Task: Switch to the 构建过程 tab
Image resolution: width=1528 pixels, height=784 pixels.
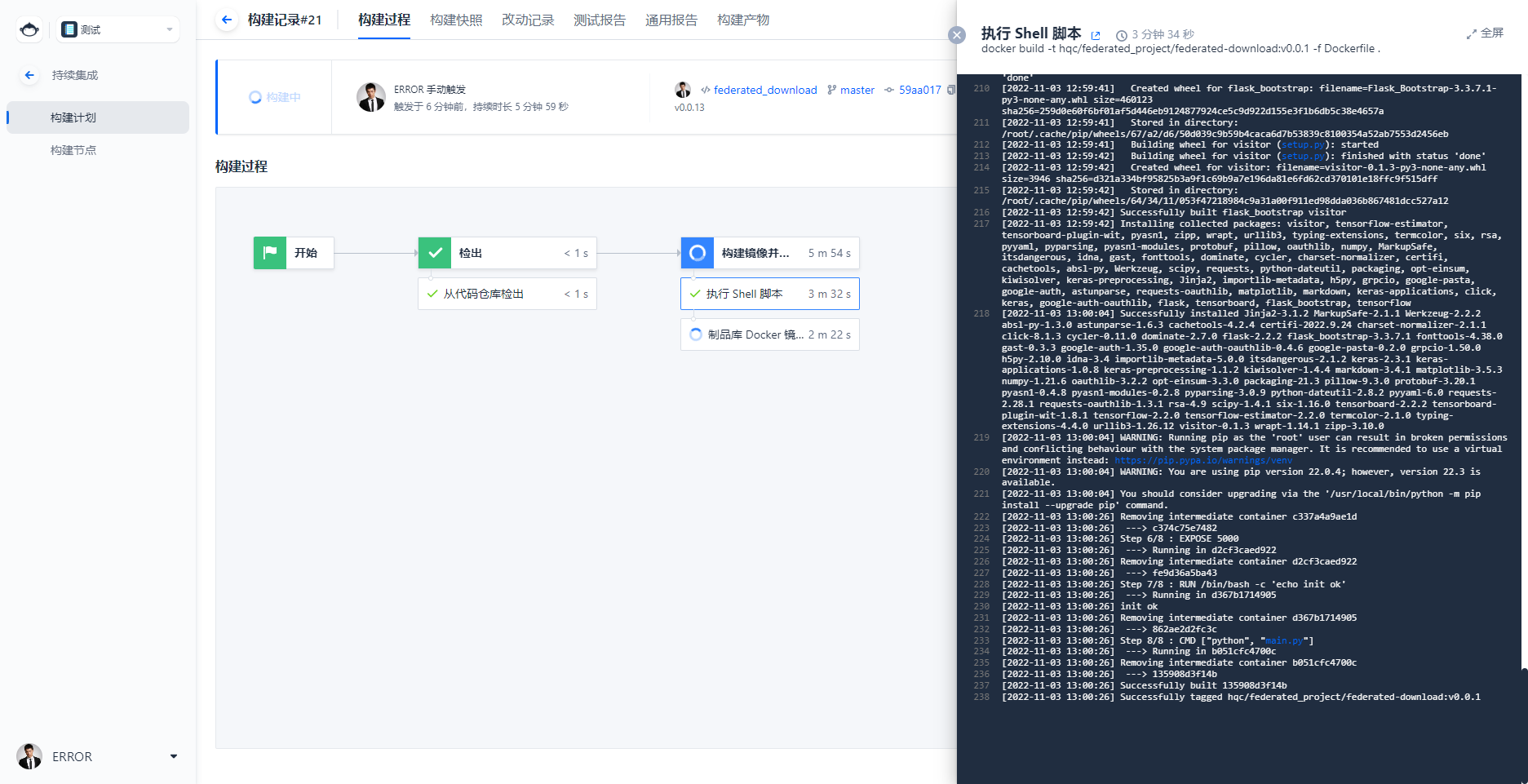Action: tap(384, 20)
